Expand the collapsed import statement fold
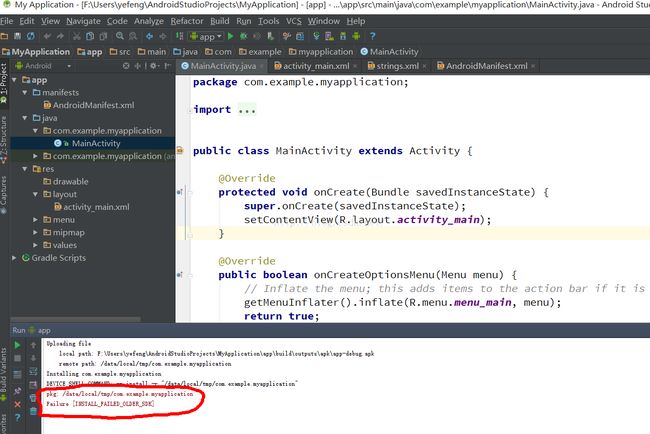 pos(247,110)
